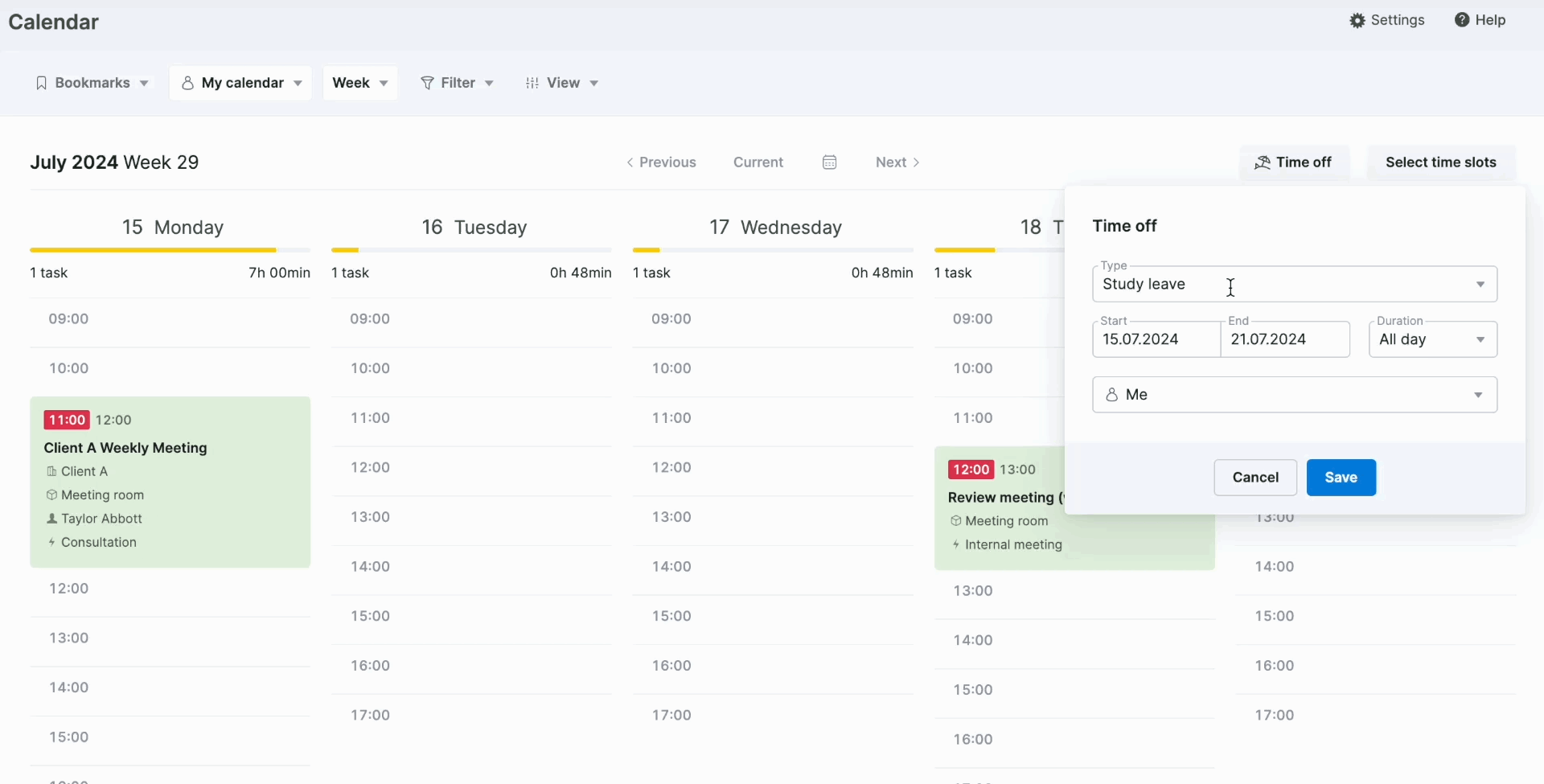This screenshot has width=1544, height=784.
Task: Click the Taylor Abbott person icon
Action: click(x=51, y=519)
